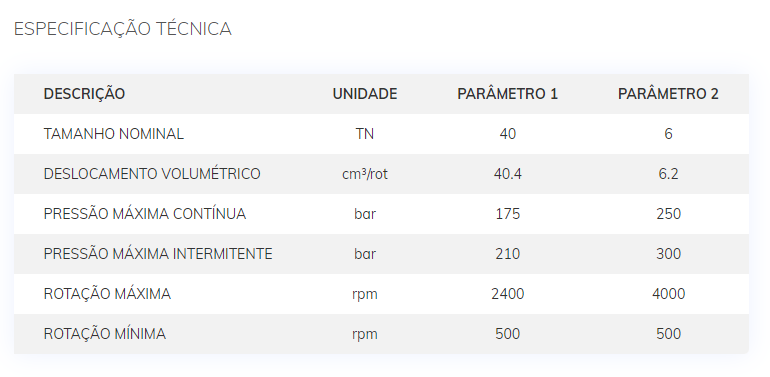
Task: Select the TN unit cell
Action: pos(365,134)
